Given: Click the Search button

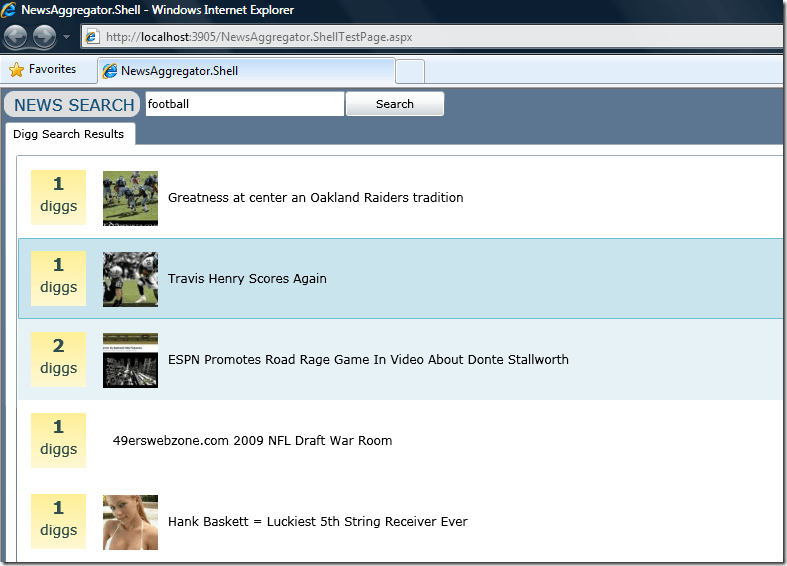Looking at the screenshot, I should [395, 104].
